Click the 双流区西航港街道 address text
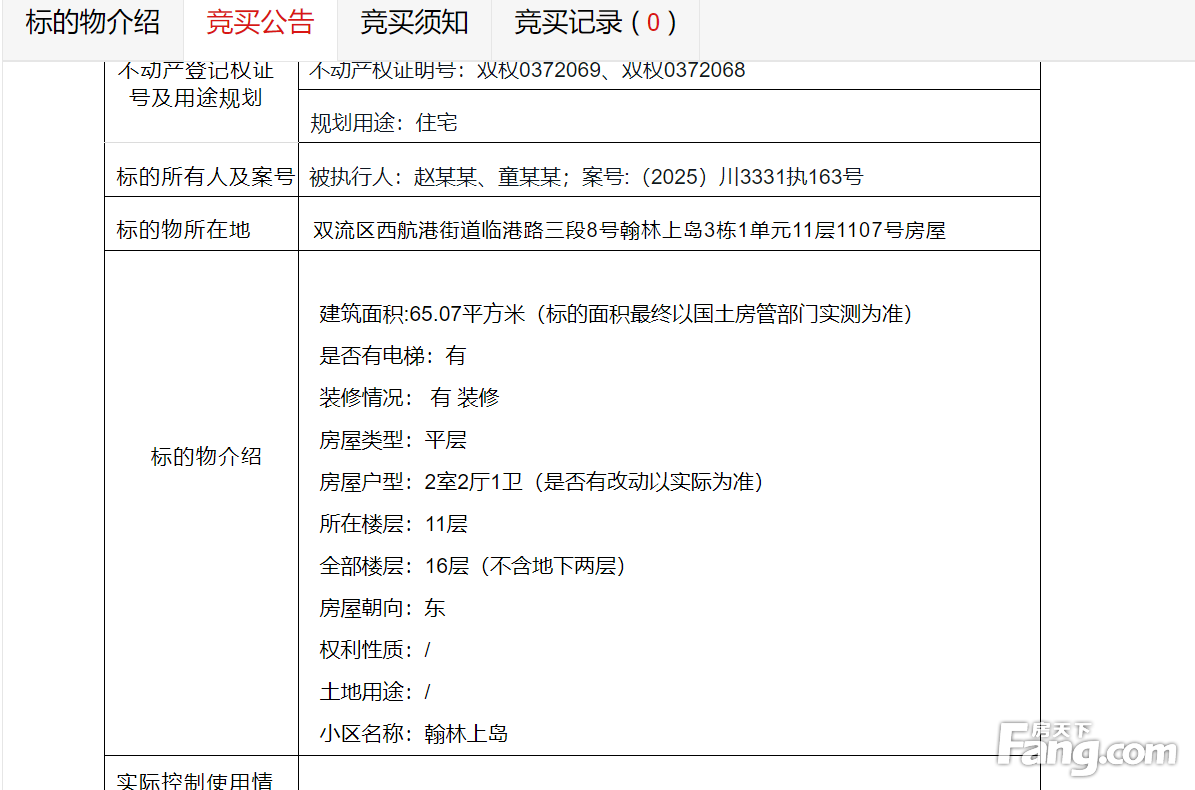Viewport: 1195px width, 790px height. pyautogui.click(x=629, y=231)
